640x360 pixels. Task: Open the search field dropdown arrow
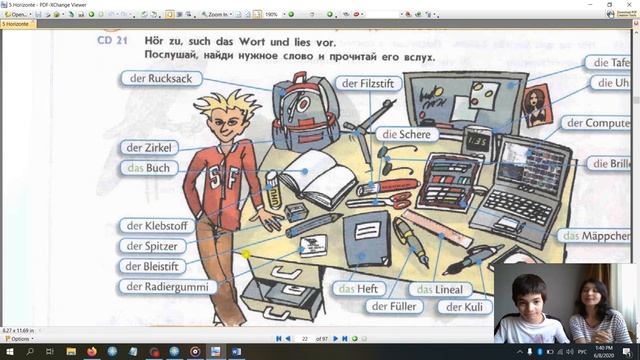click(x=402, y=14)
